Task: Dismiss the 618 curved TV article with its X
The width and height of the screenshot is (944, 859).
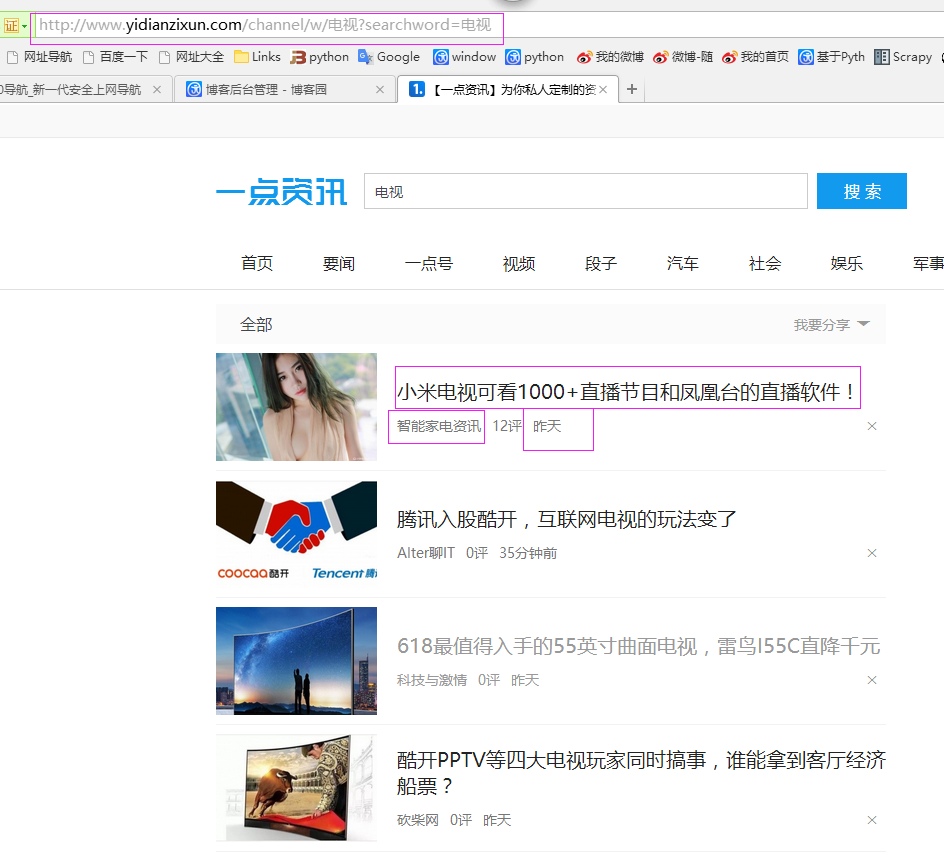Action: pos(872,680)
